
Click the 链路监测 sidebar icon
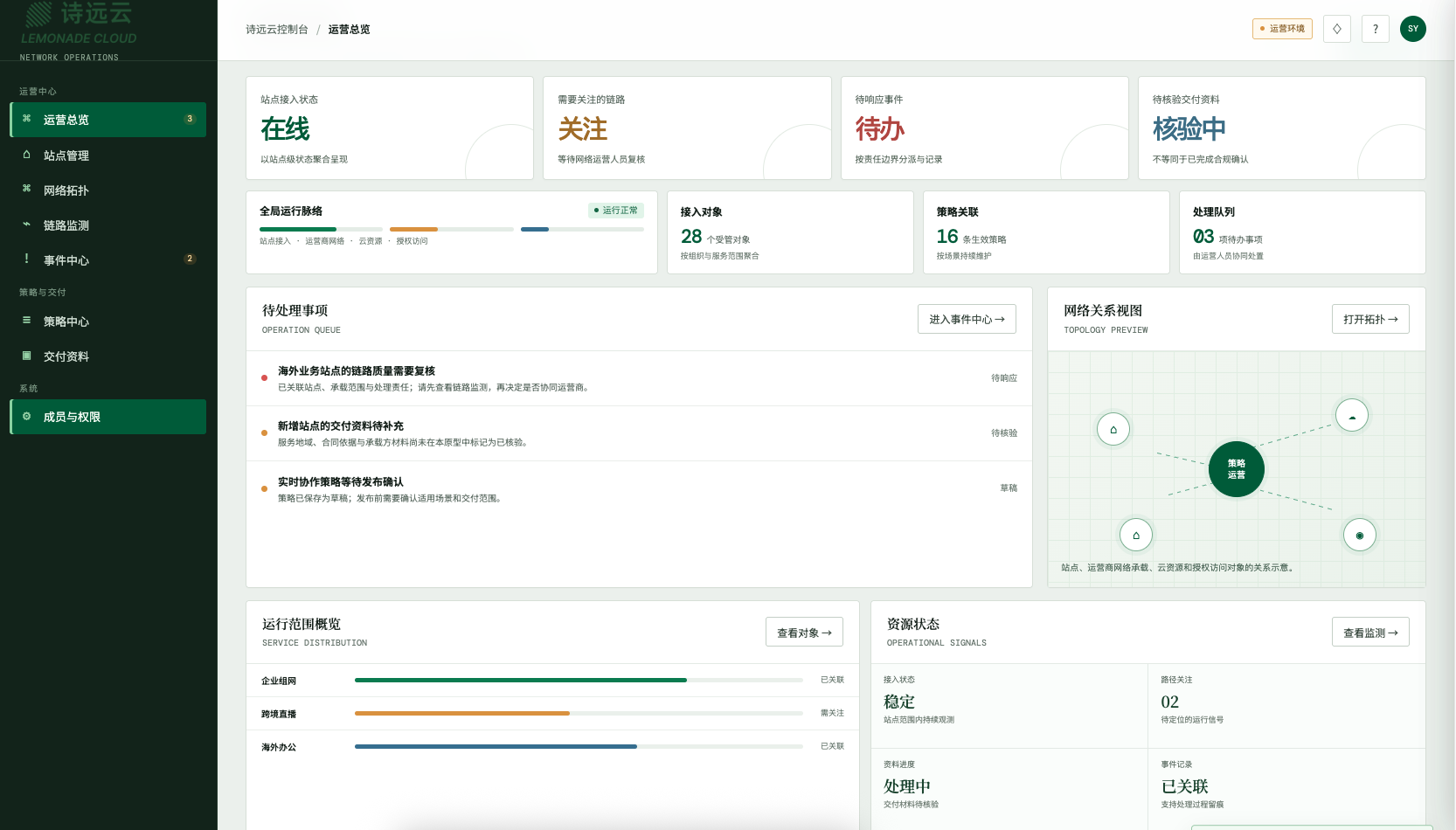(x=26, y=225)
